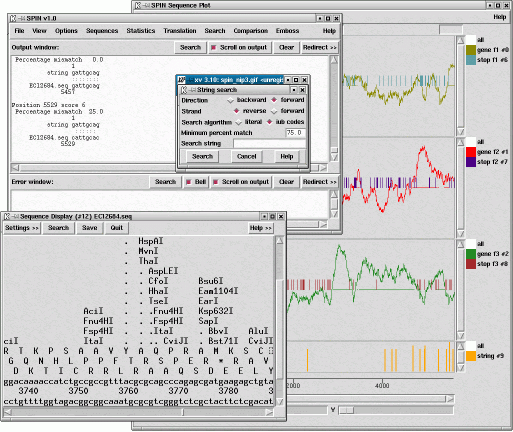This screenshot has height=432, width=513.
Task: Choose the literal search algorithm option
Action: tap(238, 122)
